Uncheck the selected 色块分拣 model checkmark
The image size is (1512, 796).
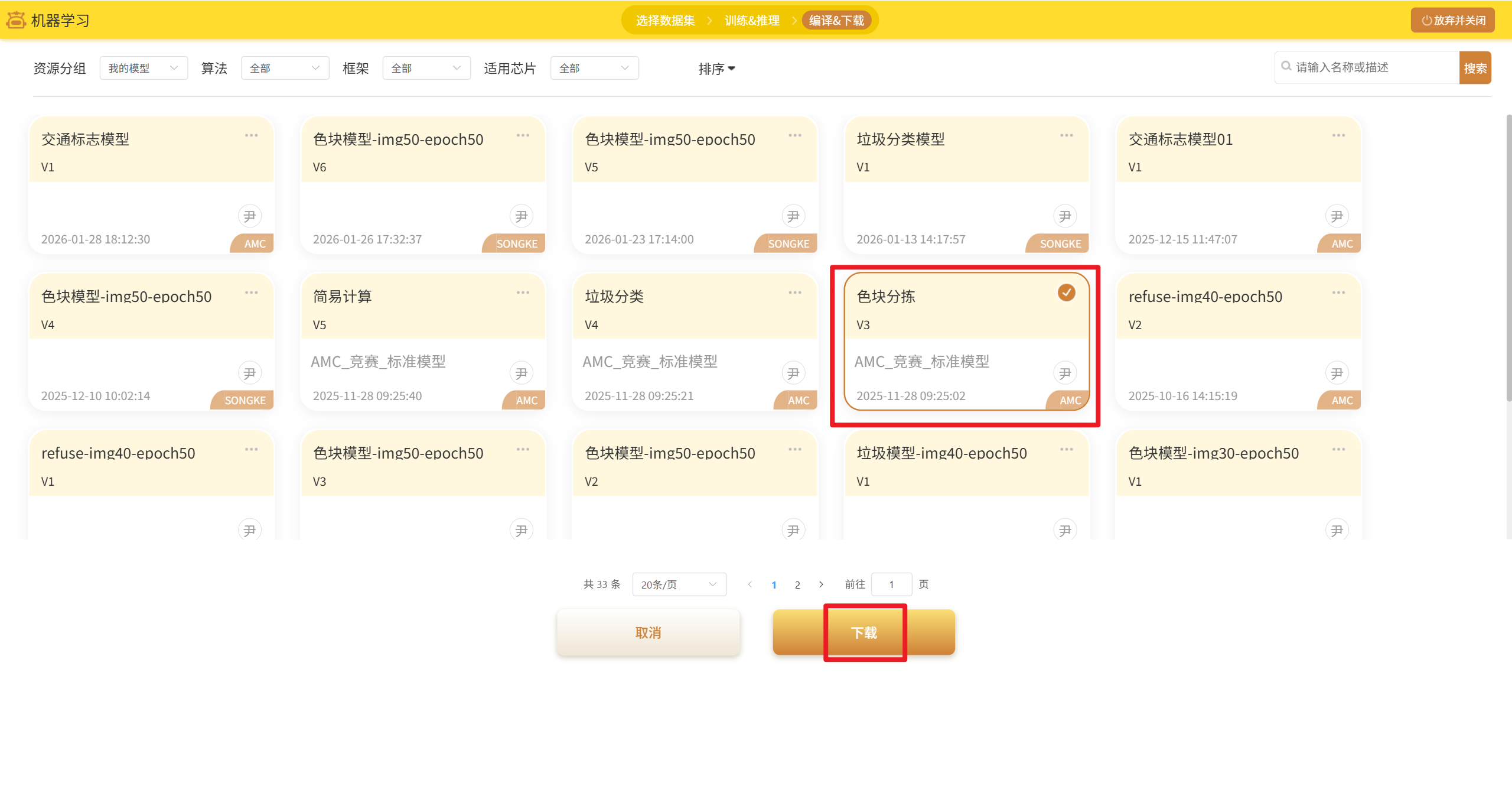[x=1066, y=293]
